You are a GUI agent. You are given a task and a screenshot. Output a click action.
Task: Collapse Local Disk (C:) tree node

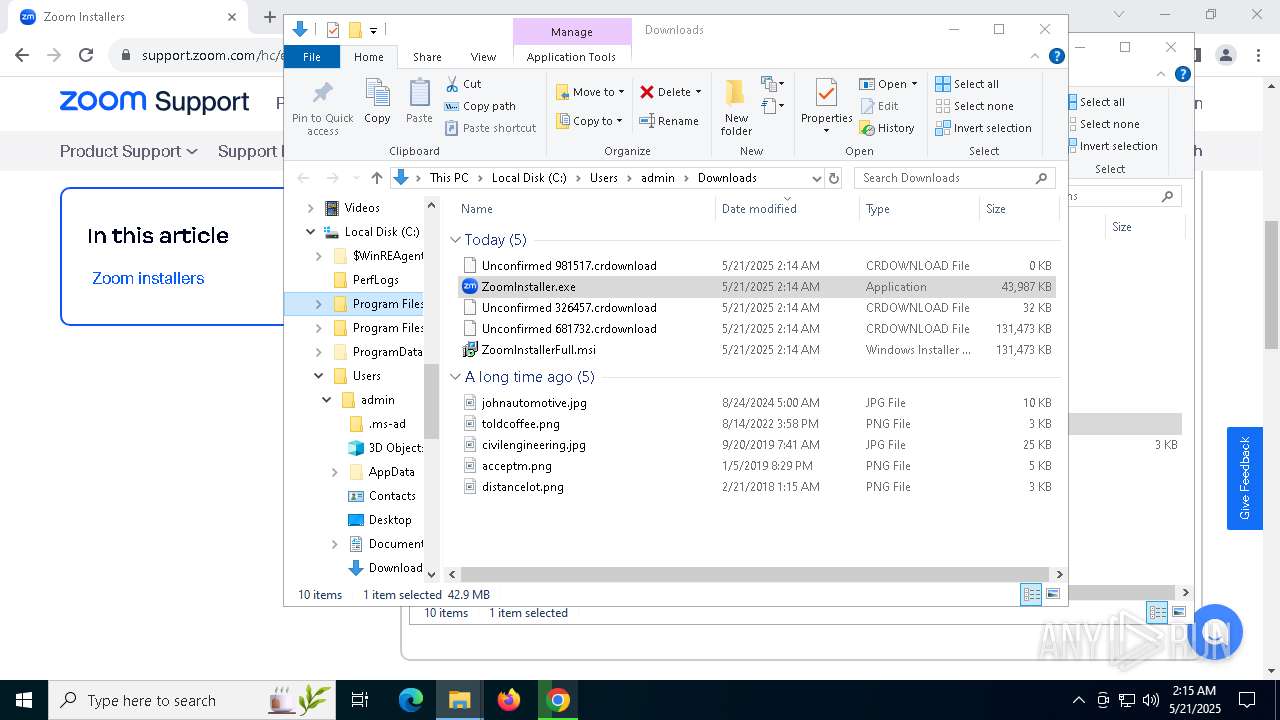pos(310,232)
